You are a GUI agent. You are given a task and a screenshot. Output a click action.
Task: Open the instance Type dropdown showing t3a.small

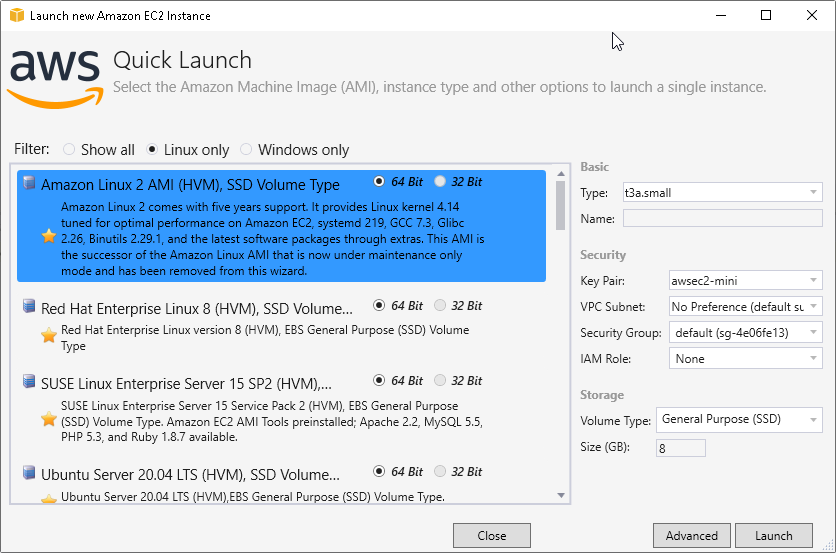[722, 193]
